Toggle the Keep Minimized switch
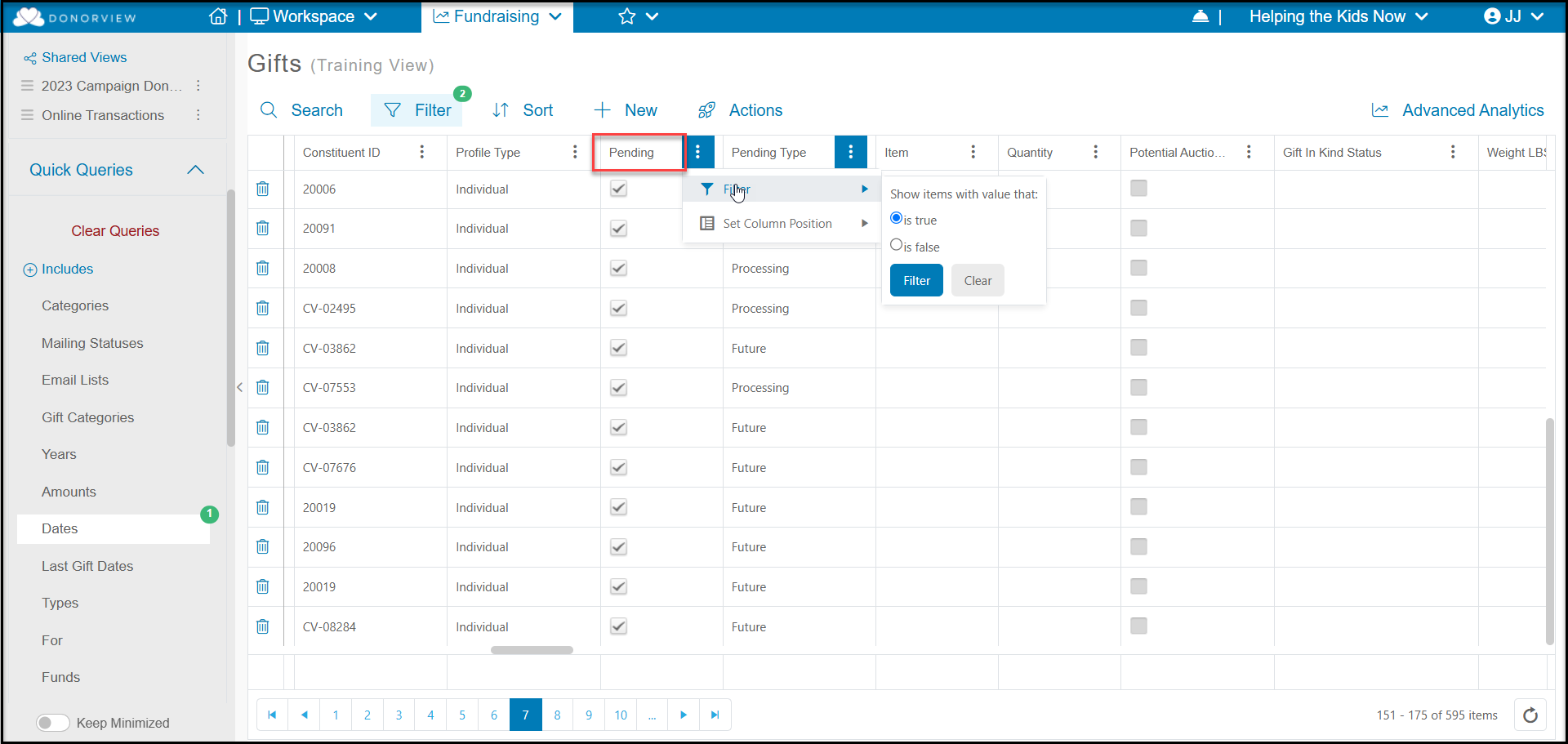The height and width of the screenshot is (744, 1568). (x=53, y=723)
